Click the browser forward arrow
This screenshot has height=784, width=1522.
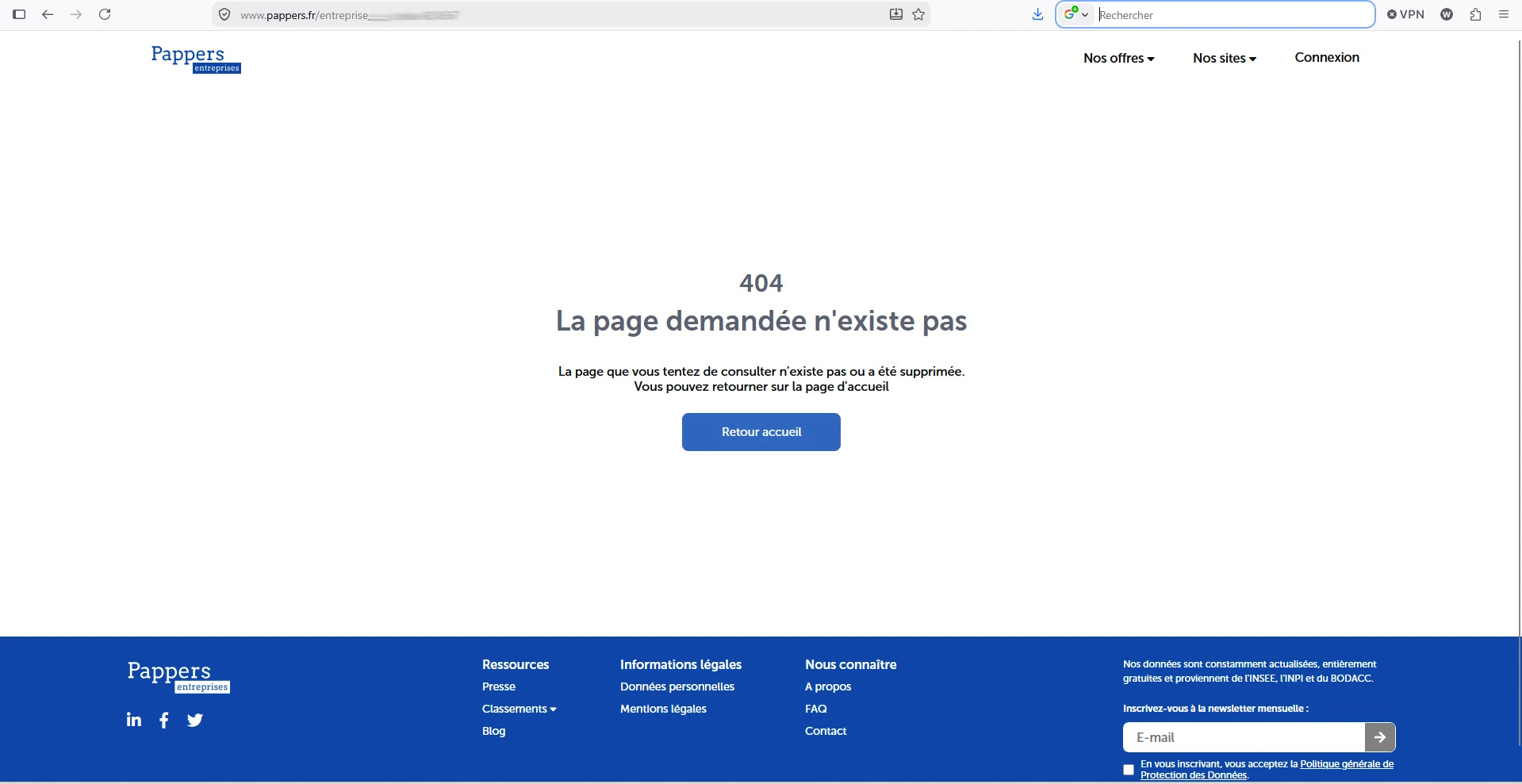tap(76, 14)
